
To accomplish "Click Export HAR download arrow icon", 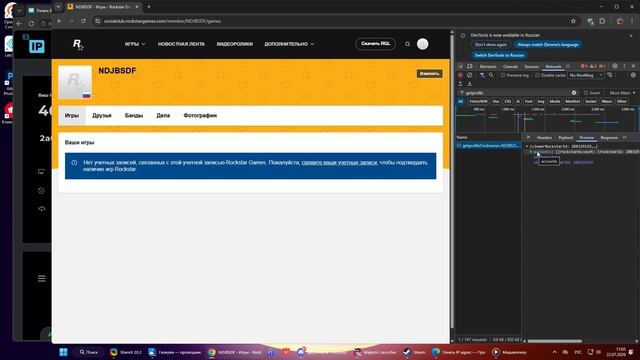I will [469, 83].
